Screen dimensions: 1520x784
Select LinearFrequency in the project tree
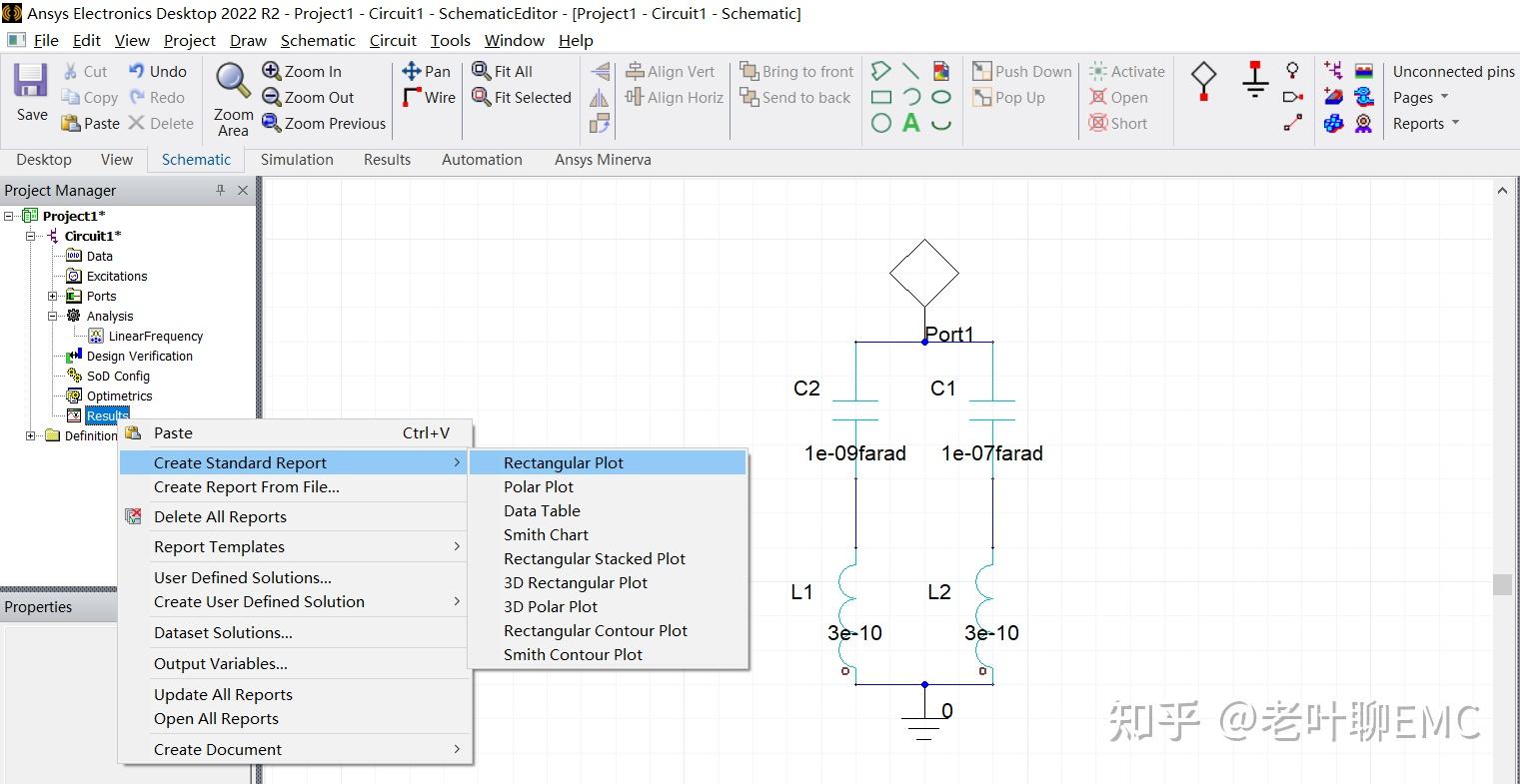[155, 337]
